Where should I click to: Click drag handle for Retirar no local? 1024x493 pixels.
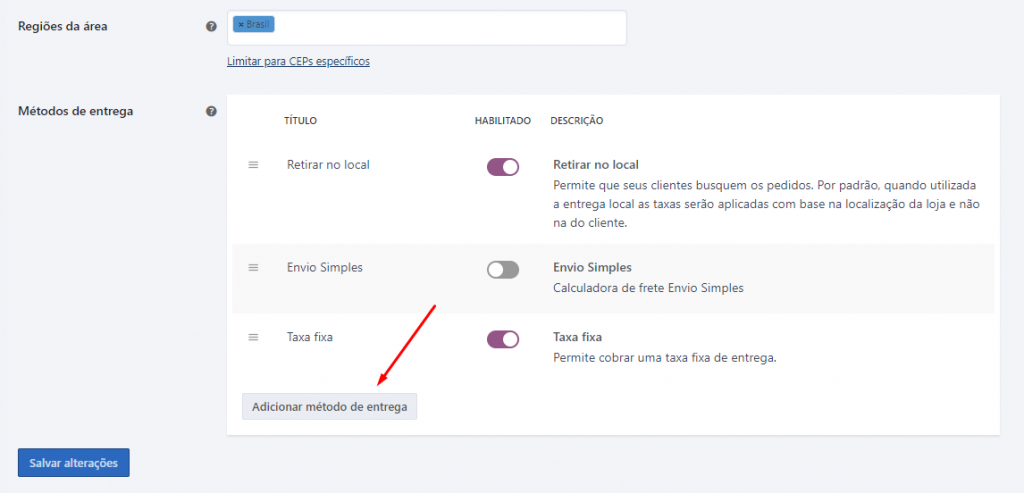click(x=253, y=165)
